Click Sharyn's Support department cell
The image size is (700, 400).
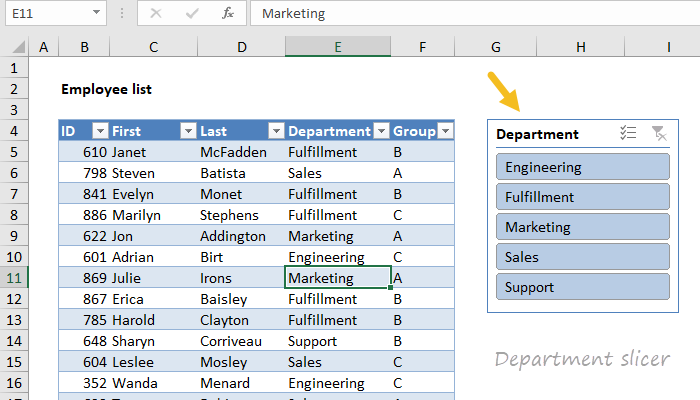pyautogui.click(x=338, y=341)
